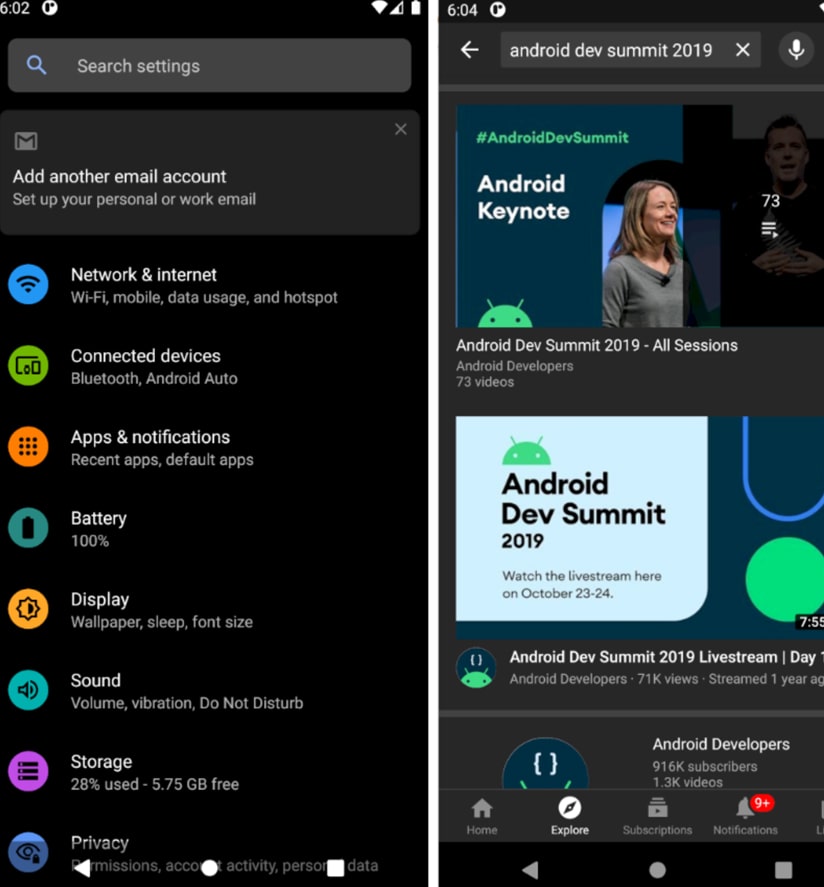This screenshot has width=824, height=887.
Task: Tap the Sound speaker icon
Action: click(x=28, y=690)
